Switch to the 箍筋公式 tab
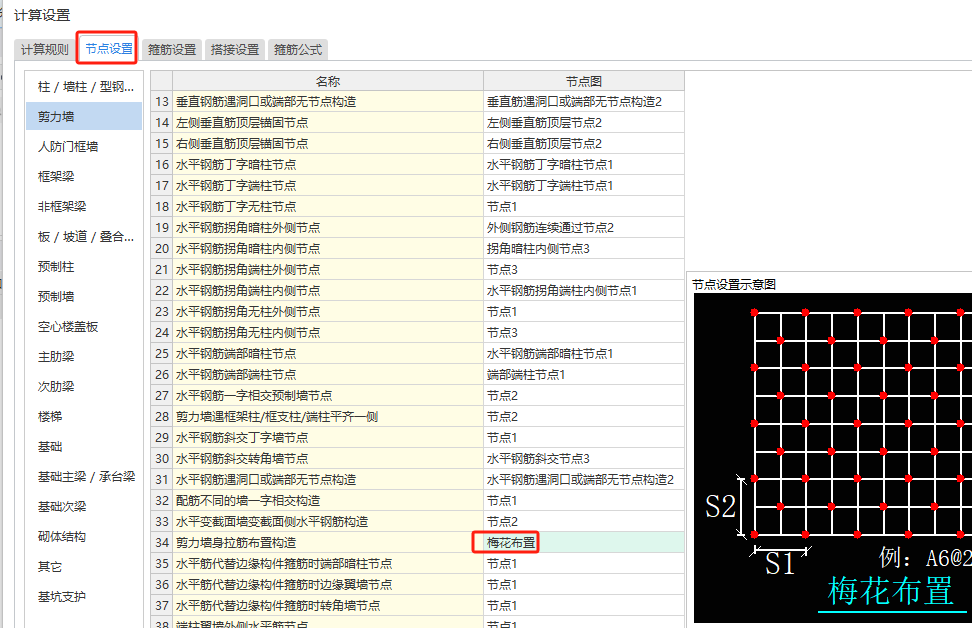Viewport: 972px width, 628px height. coord(298,50)
